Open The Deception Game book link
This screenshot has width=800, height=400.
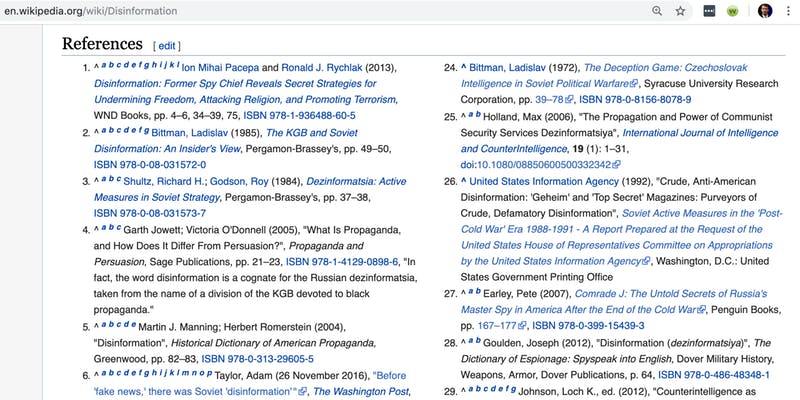[x=604, y=76]
